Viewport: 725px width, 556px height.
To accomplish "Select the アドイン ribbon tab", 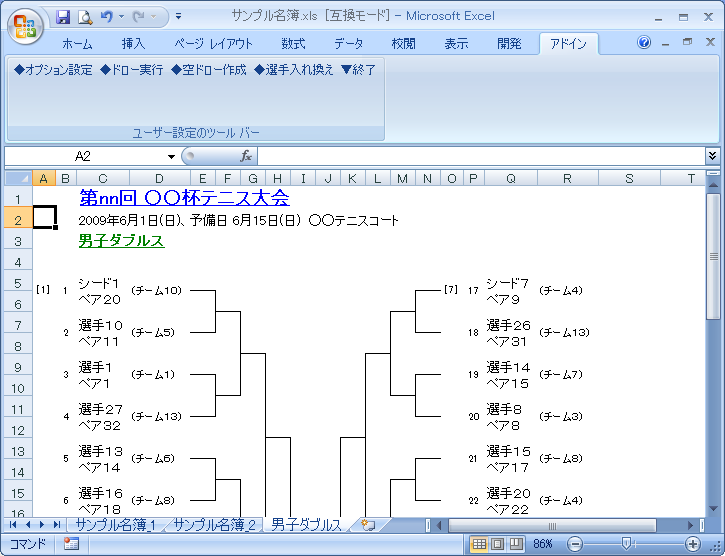I will tap(568, 44).
